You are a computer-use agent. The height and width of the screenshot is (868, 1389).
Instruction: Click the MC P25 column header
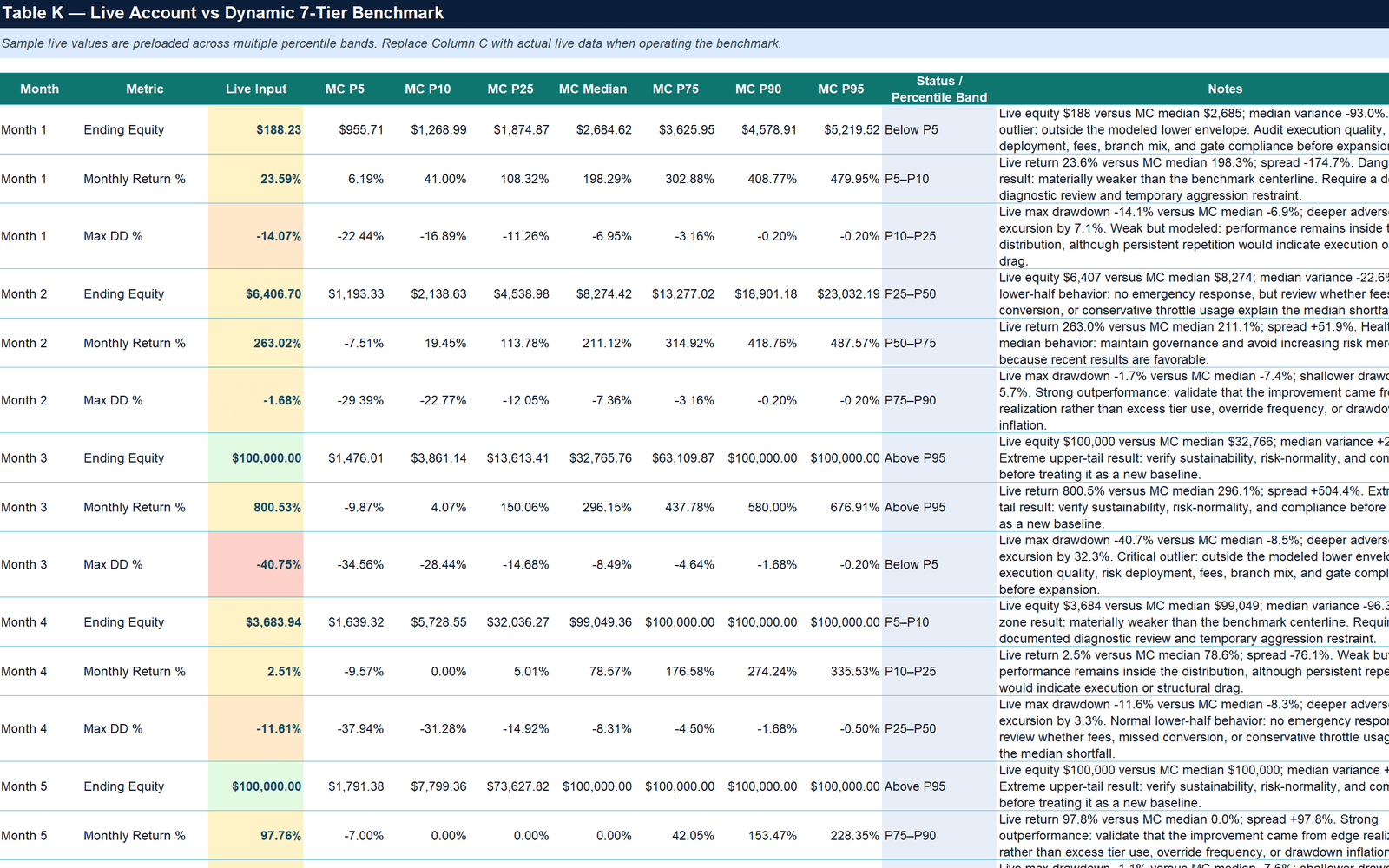[x=510, y=89]
